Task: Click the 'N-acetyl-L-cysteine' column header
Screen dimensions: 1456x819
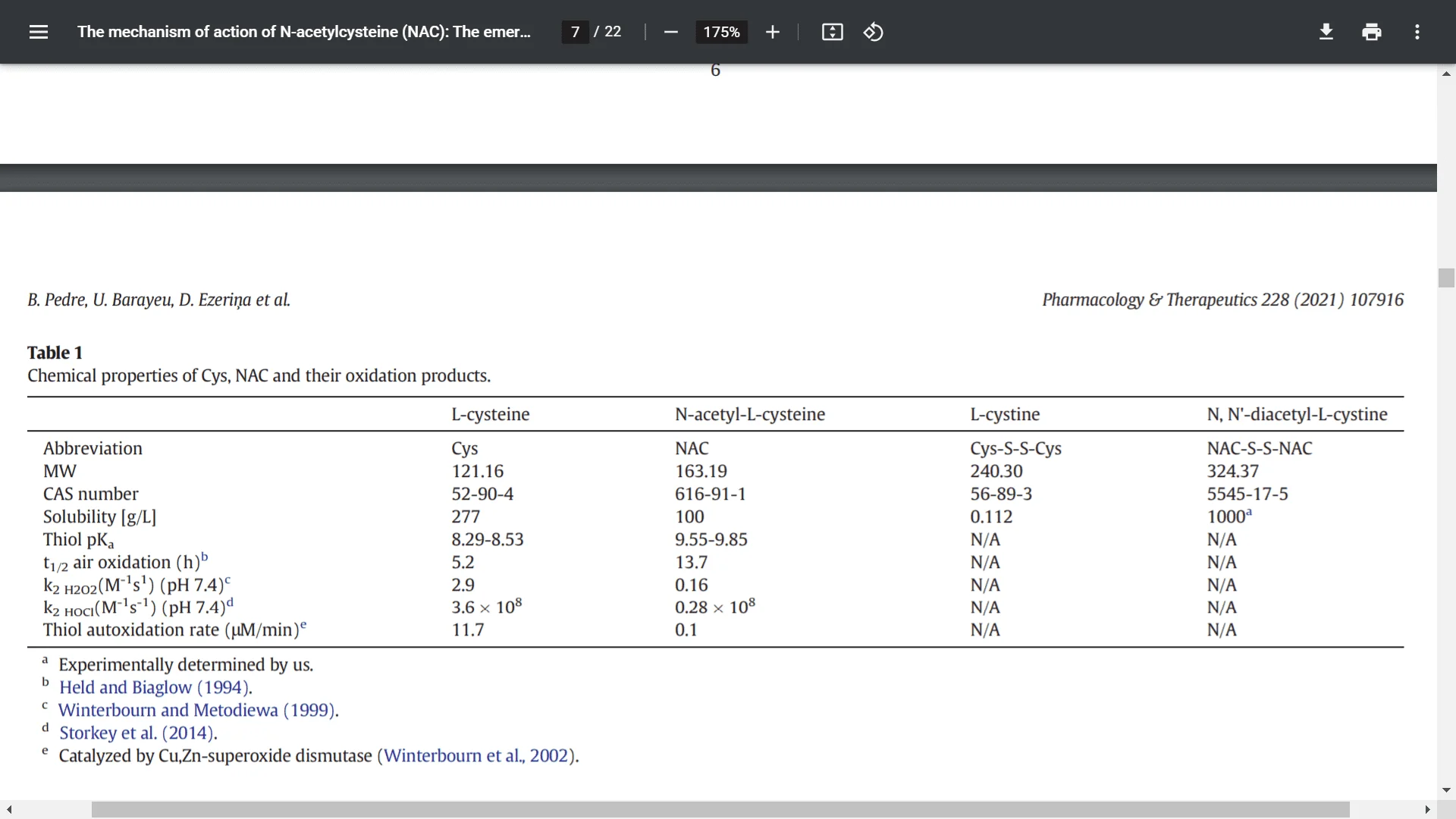Action: coord(749,414)
